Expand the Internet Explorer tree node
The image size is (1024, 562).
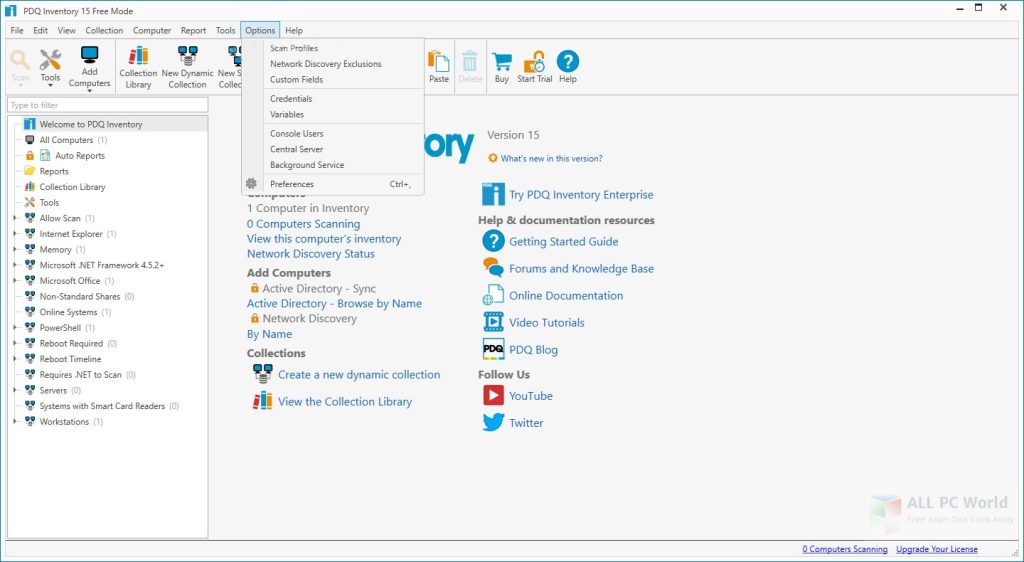[15, 234]
